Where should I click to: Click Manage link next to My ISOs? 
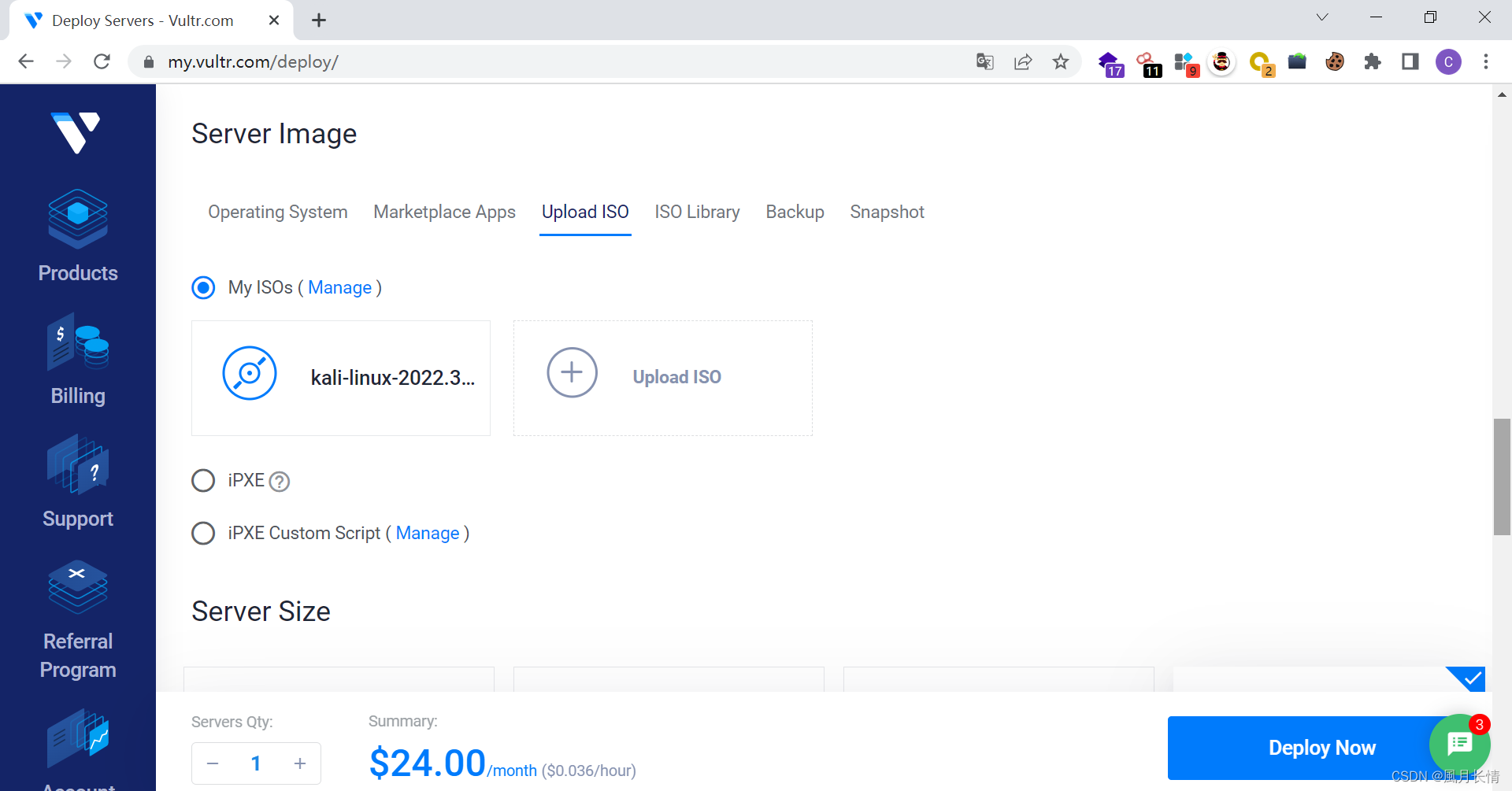(339, 287)
